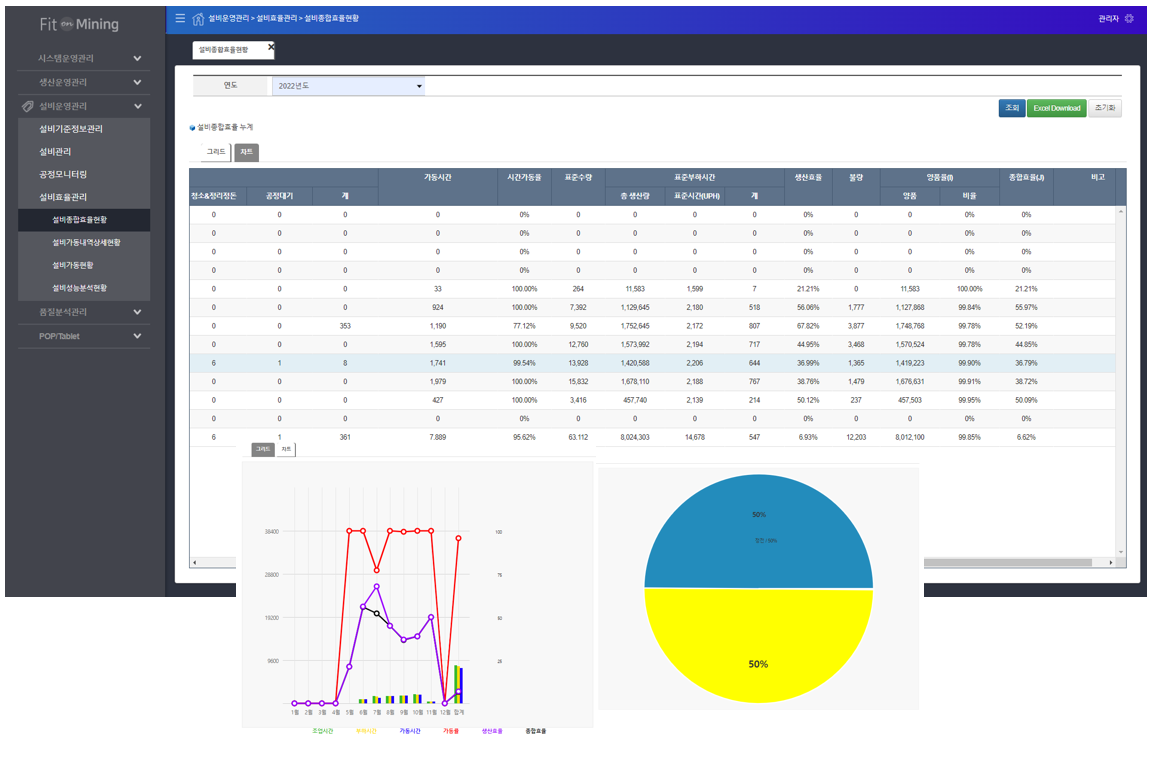Screen dimensions: 1165x758
Task: Click the Excel Download button
Action: (1056, 108)
